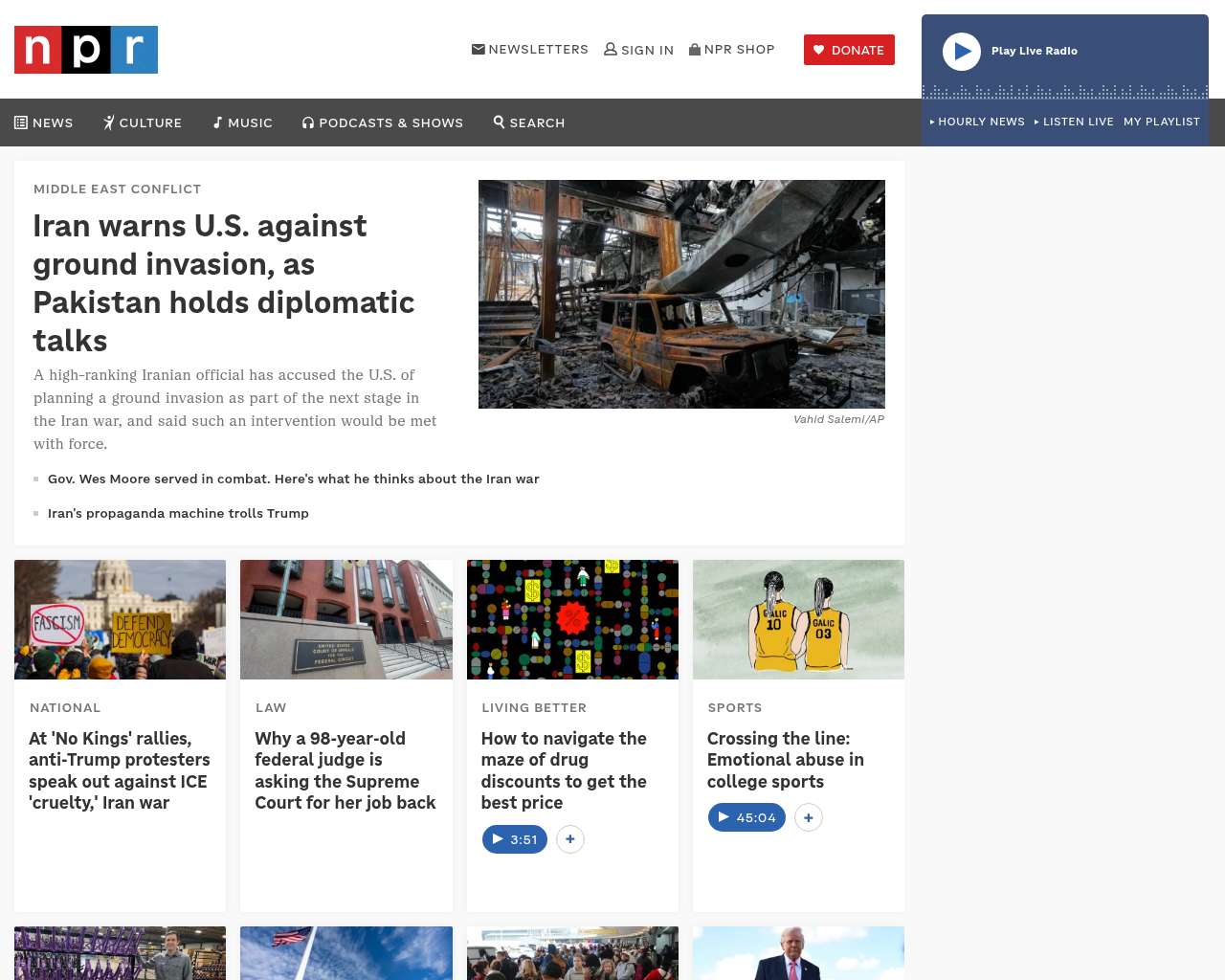Screen dimensions: 1225x980
Task: Play the 3:51 drug discounts audio
Action: 515,839
